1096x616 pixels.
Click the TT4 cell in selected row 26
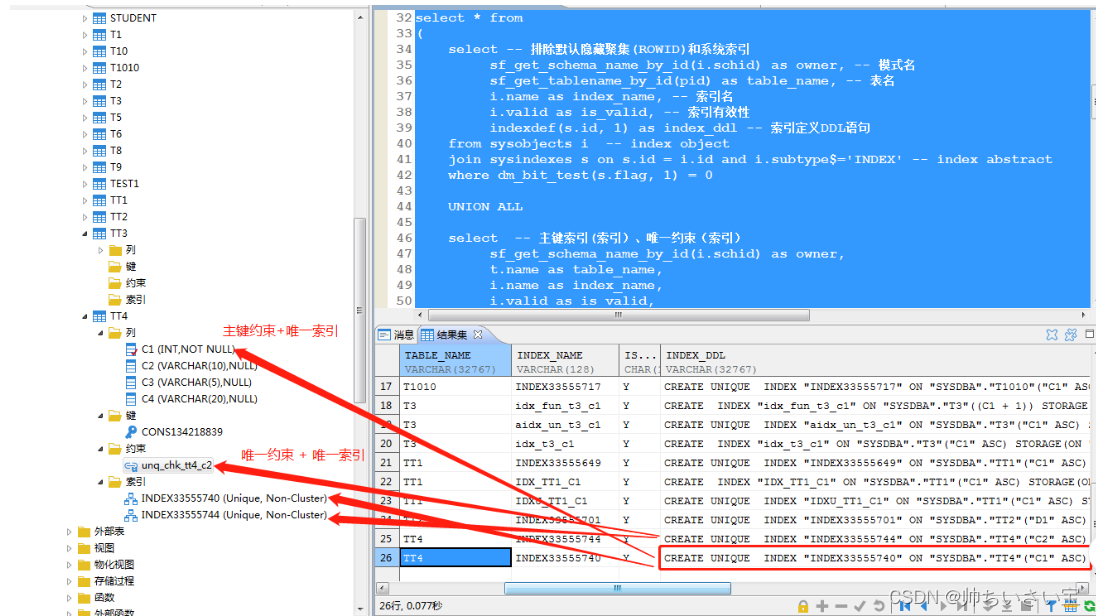(x=456, y=558)
